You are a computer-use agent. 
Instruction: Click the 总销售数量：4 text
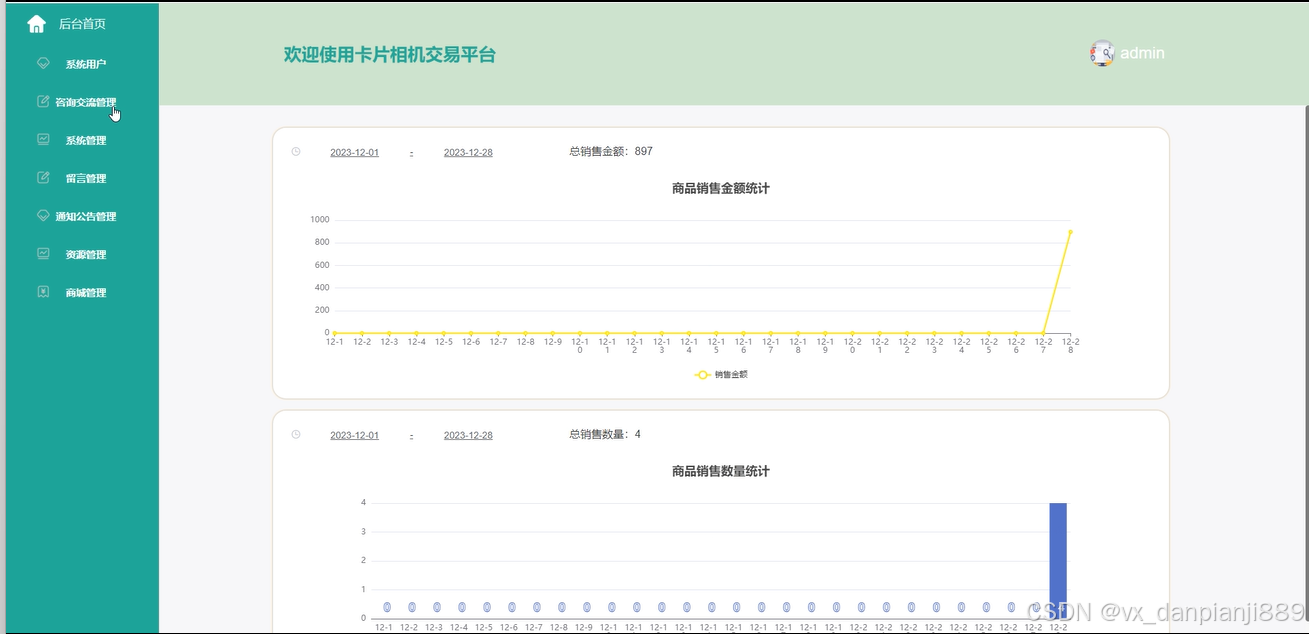click(x=605, y=434)
